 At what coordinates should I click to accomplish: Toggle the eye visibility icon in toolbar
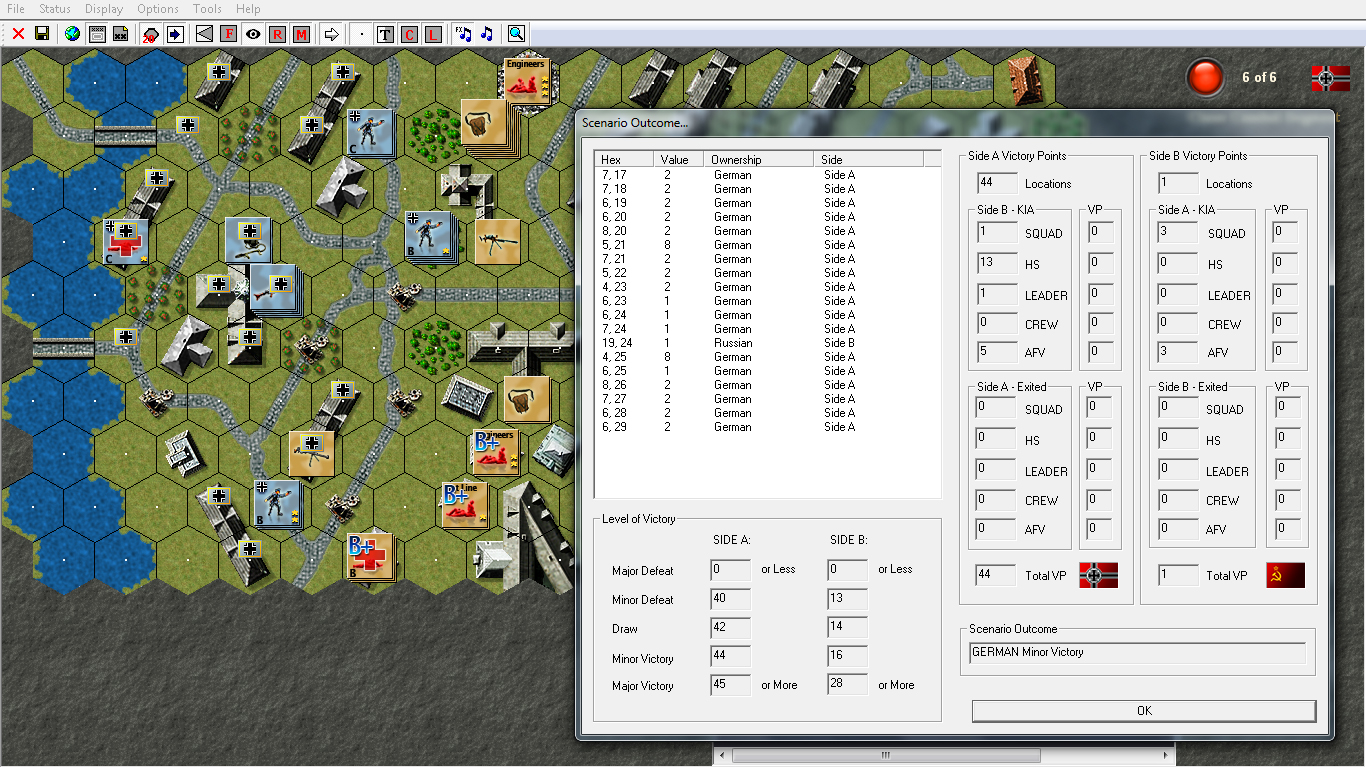[x=253, y=34]
